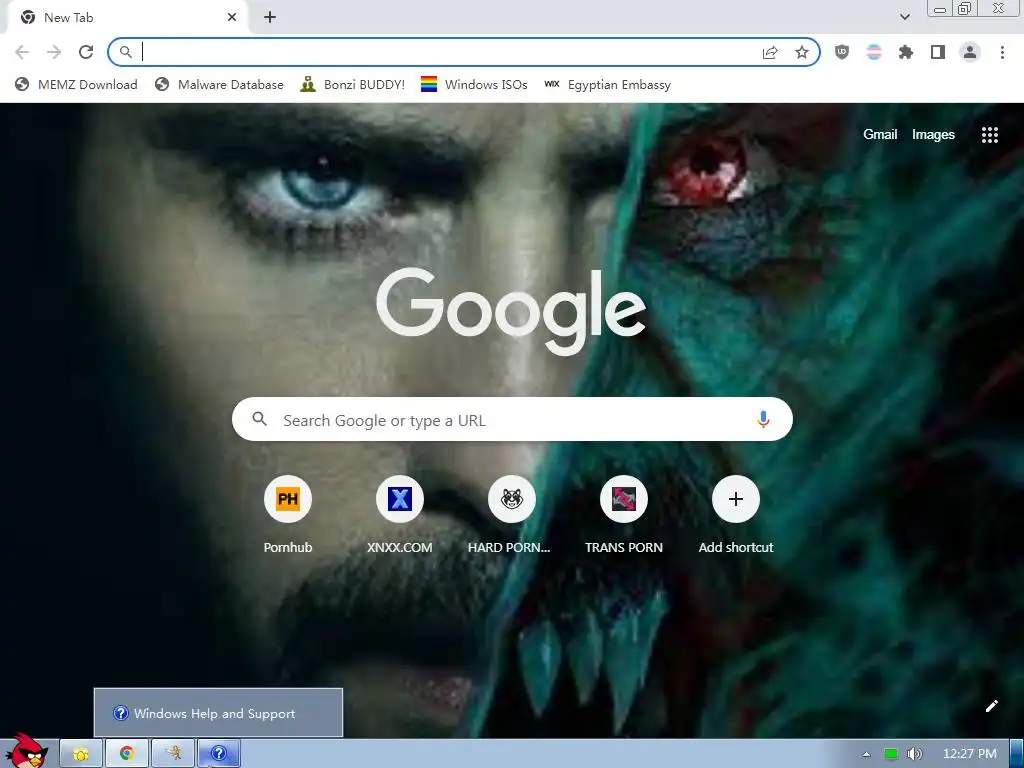This screenshot has width=1024, height=768.
Task: Click the Add shortcut plus button
Action: tap(736, 499)
